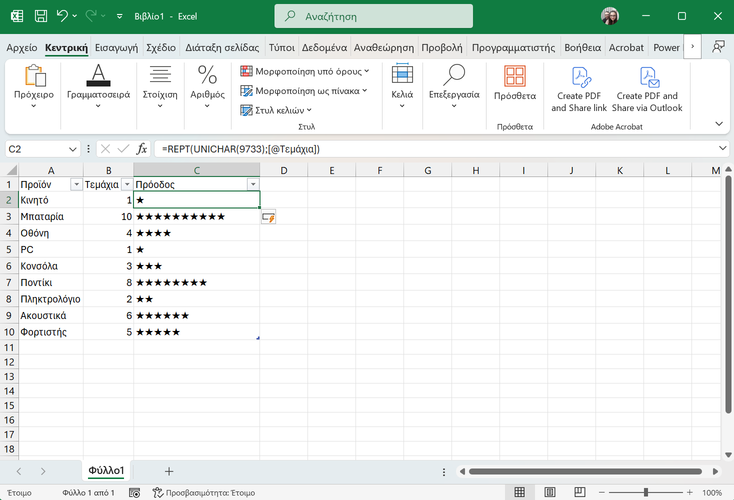
Task: Click Create PDF and Share via Outlook
Action: pos(646,88)
